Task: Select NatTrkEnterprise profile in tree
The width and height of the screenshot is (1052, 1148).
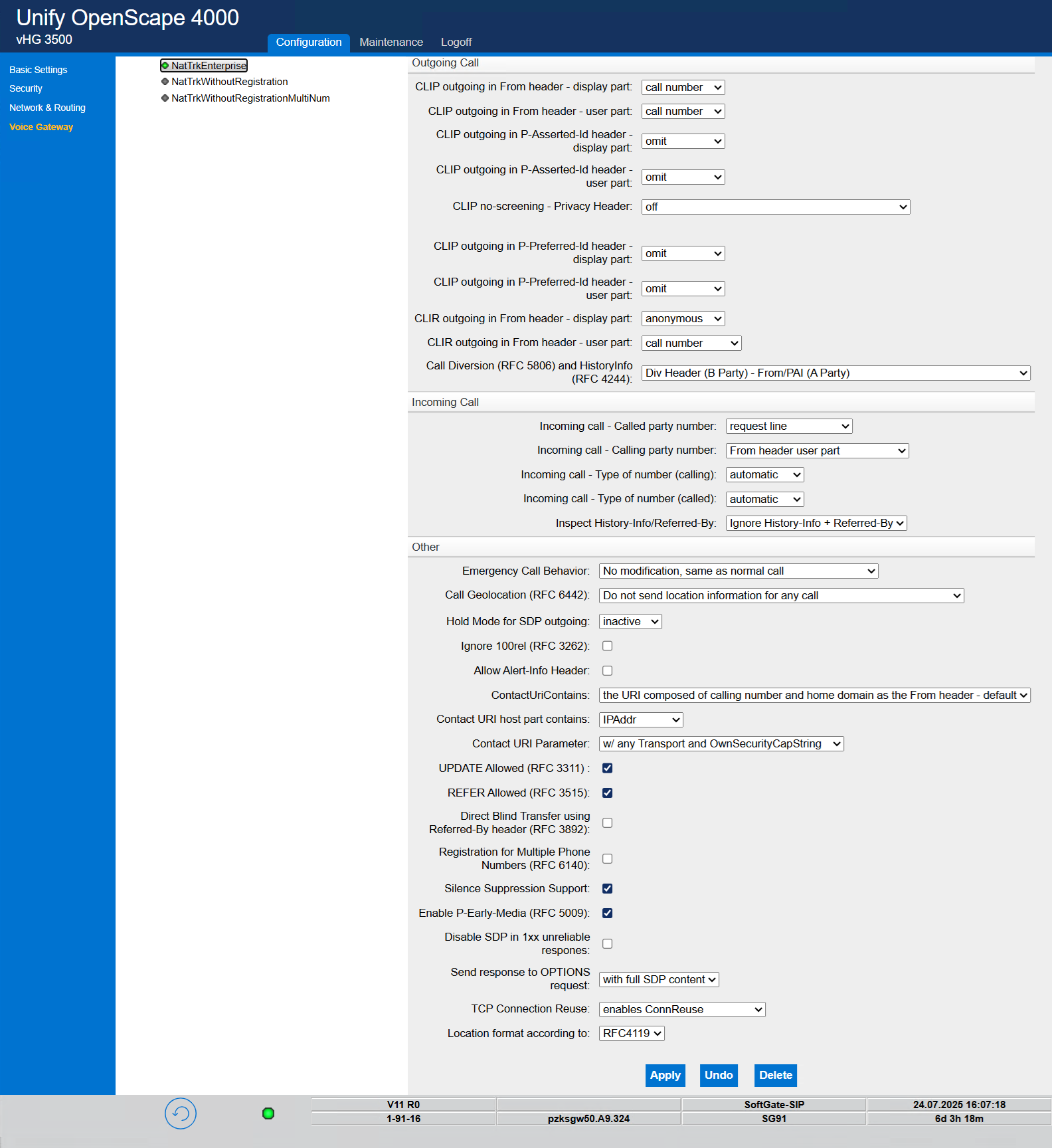Action: pyautogui.click(x=209, y=66)
